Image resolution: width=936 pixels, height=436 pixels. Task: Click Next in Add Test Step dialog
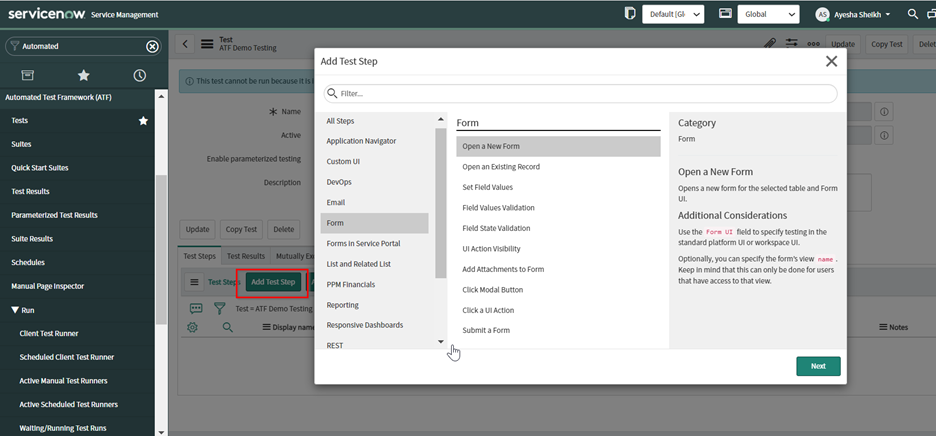pyautogui.click(x=818, y=366)
